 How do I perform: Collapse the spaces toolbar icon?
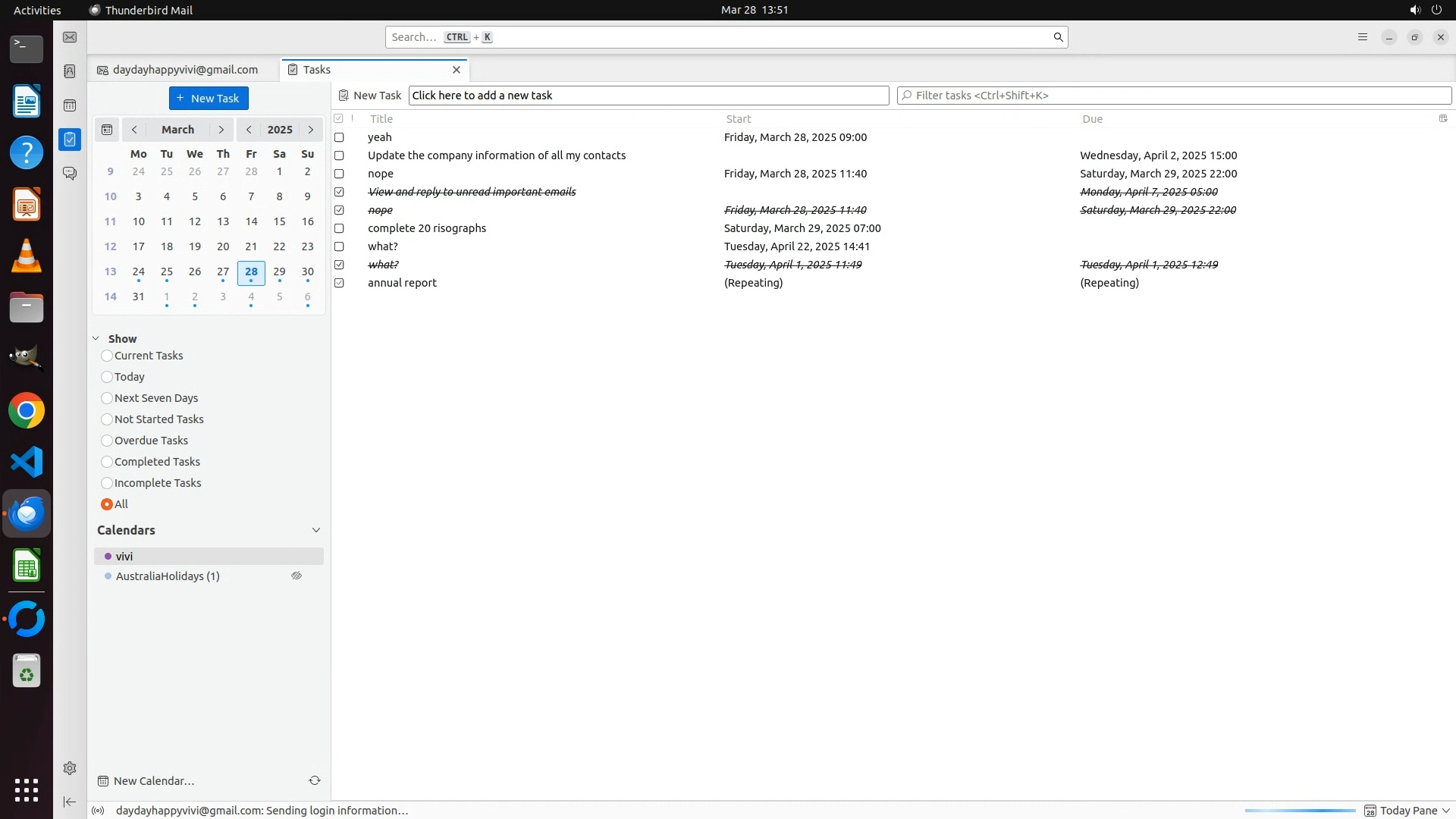[x=70, y=802]
